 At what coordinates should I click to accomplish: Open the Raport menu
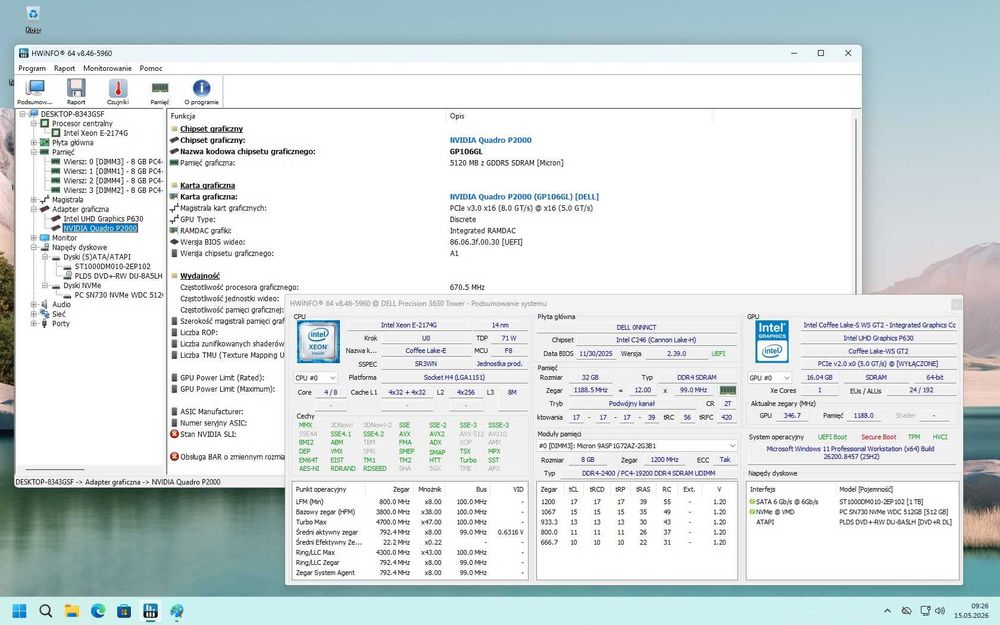point(64,68)
